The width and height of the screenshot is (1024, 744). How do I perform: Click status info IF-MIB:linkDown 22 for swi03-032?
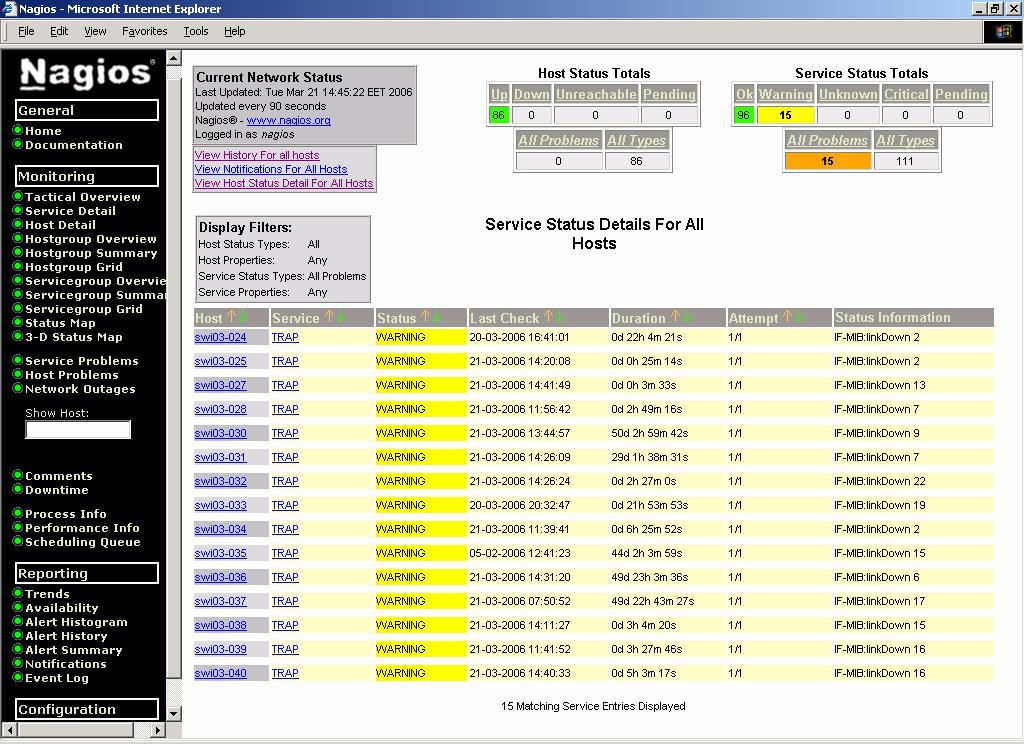[880, 481]
